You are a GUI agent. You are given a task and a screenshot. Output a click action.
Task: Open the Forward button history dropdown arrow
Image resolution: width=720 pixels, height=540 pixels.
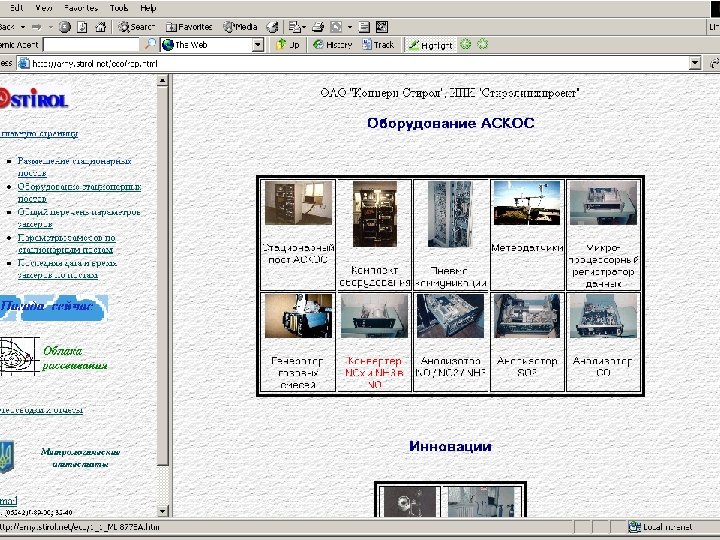point(51,27)
